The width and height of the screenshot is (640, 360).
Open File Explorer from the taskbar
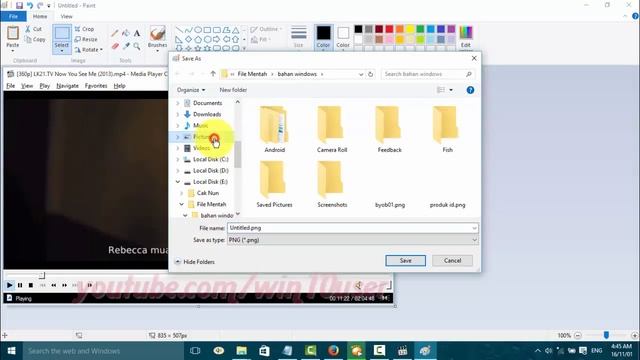(242, 351)
